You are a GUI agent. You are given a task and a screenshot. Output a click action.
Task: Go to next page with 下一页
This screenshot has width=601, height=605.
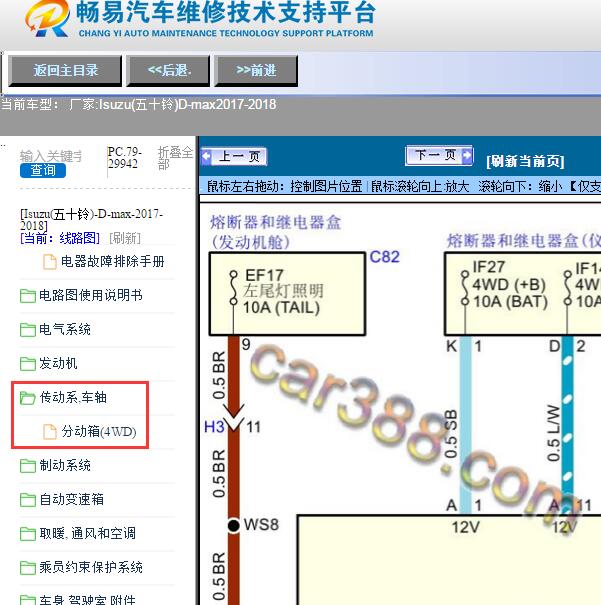tap(439, 155)
